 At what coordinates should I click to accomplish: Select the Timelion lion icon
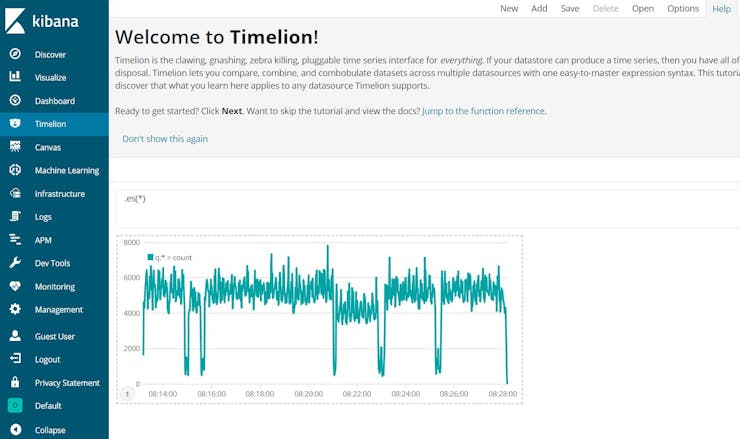15,123
